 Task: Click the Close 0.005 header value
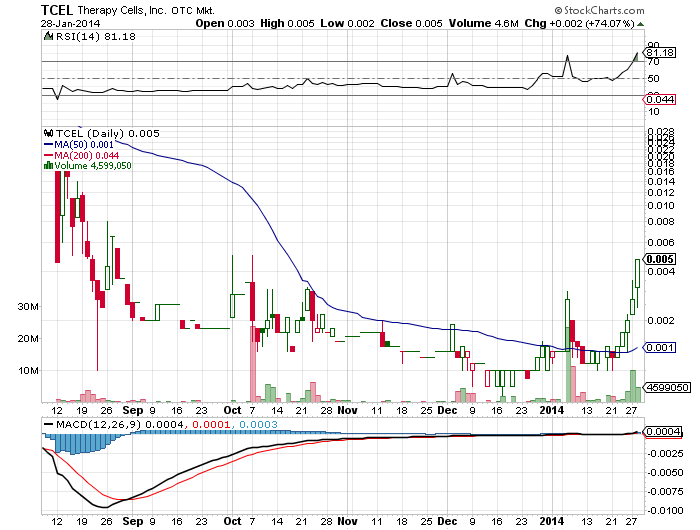411,24
